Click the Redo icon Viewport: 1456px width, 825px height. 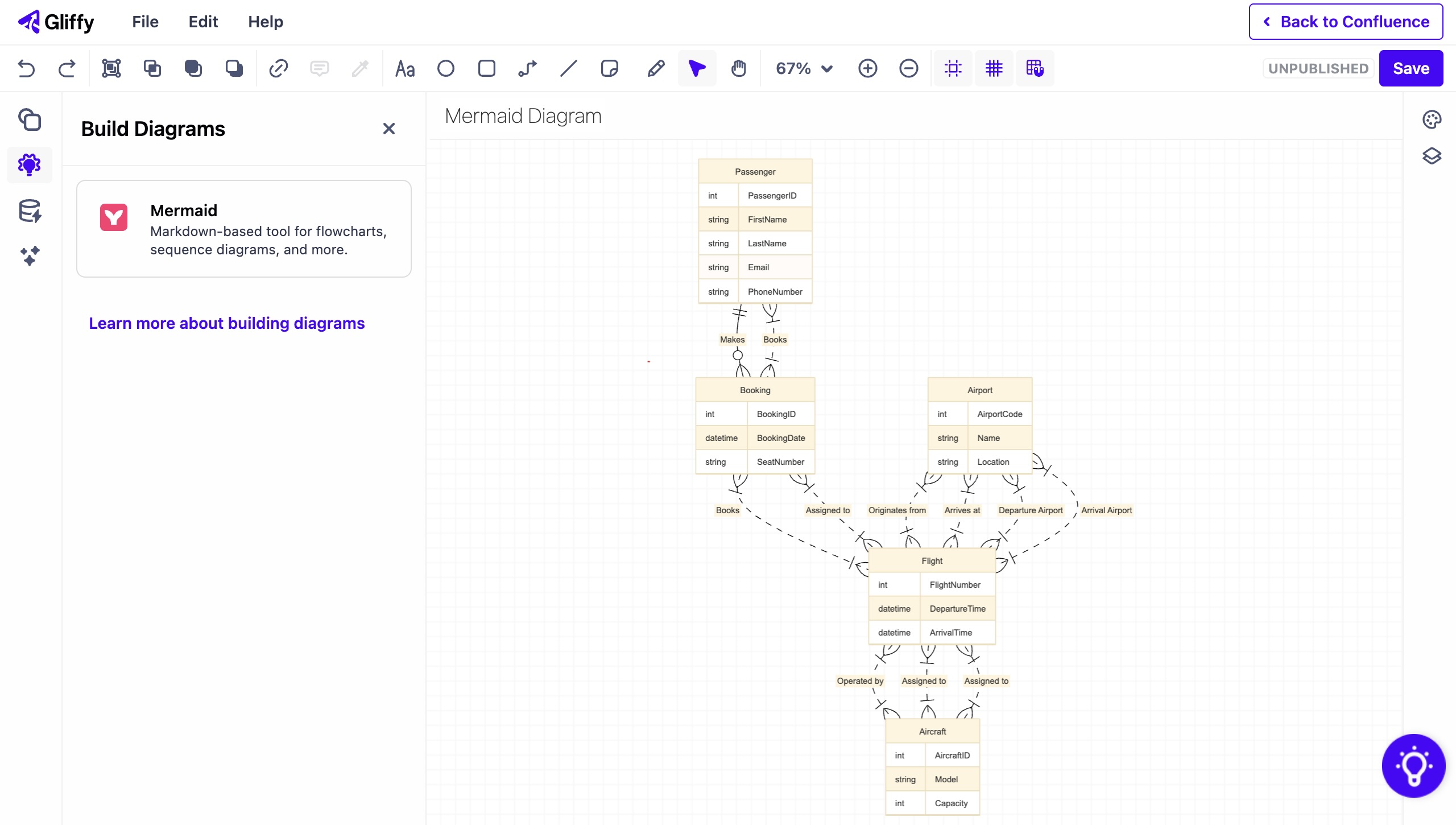(67, 68)
